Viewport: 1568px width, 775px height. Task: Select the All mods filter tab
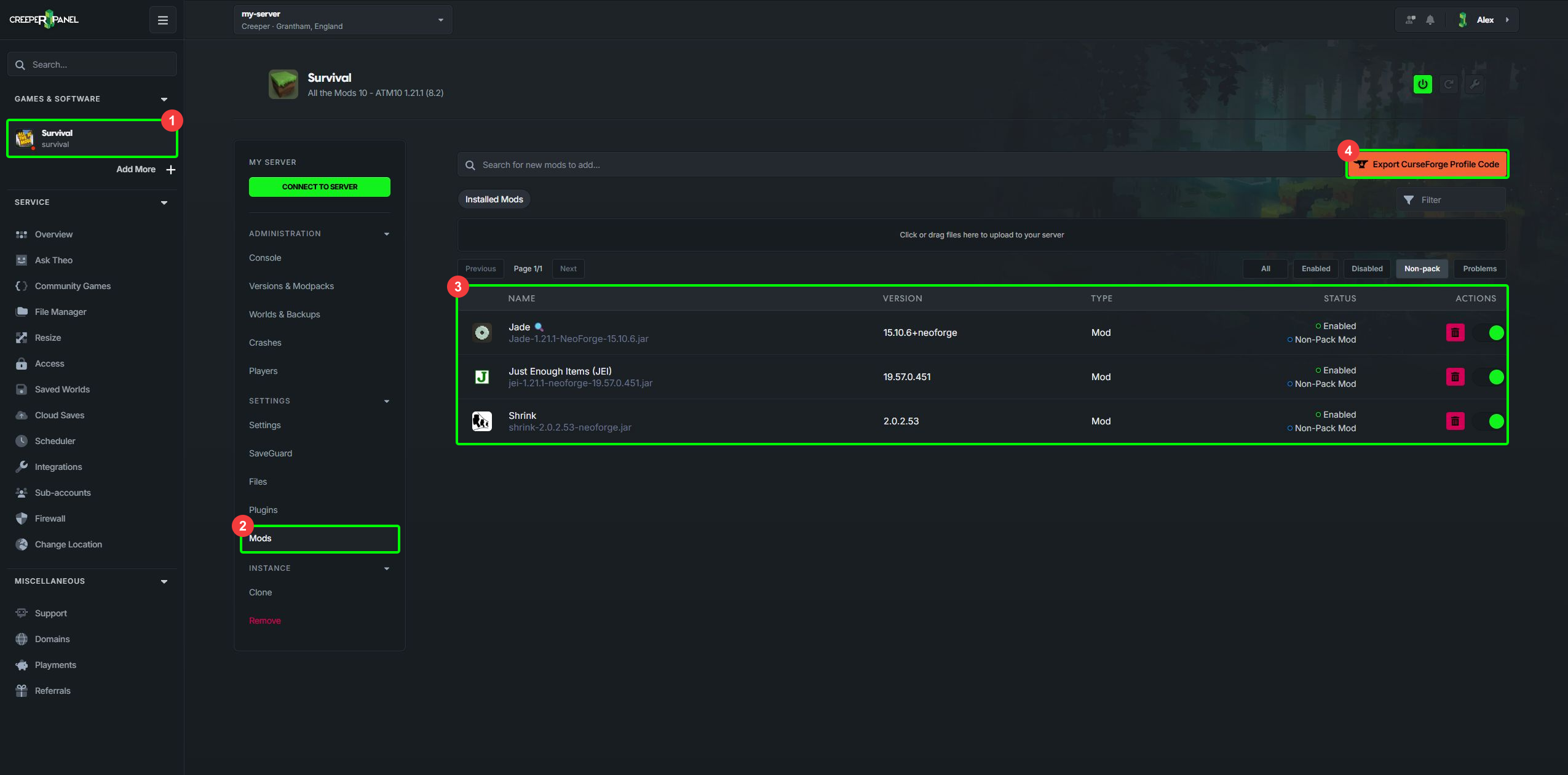point(1265,269)
